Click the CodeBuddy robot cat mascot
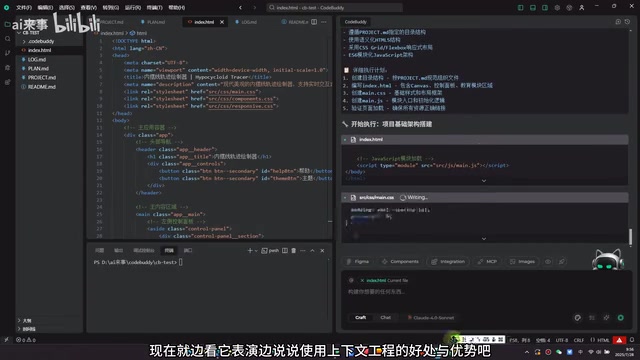Image resolution: width=640 pixels, height=360 pixels. coord(608,260)
